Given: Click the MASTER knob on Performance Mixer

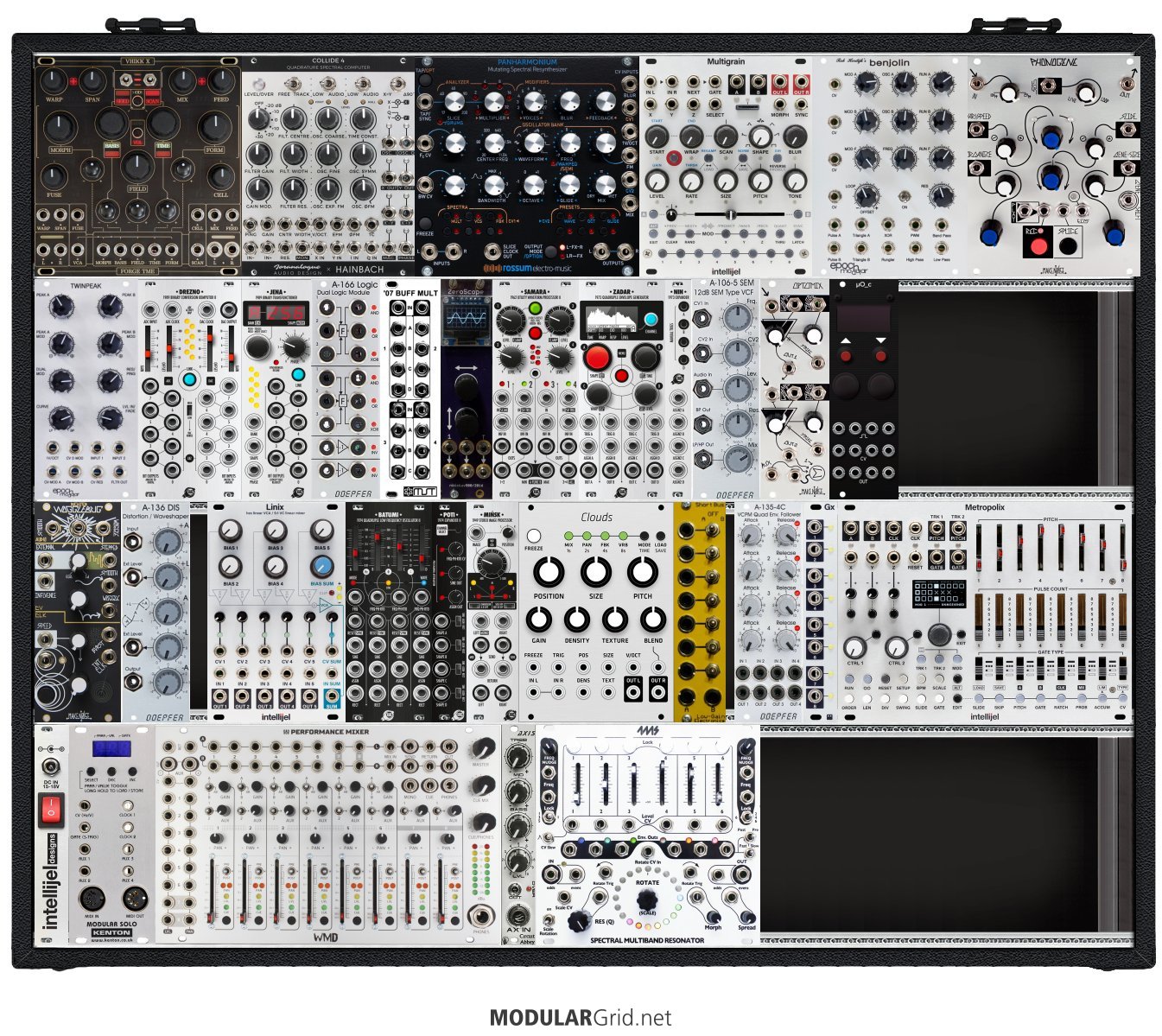Looking at the screenshot, I should (x=480, y=749).
